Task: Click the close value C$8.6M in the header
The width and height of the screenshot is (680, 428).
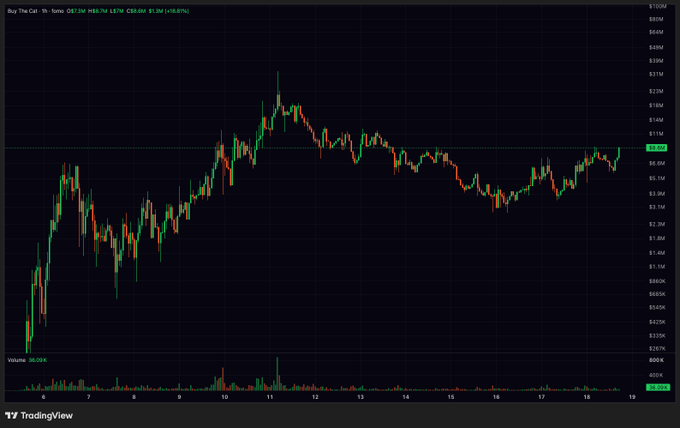Action: [x=136, y=11]
